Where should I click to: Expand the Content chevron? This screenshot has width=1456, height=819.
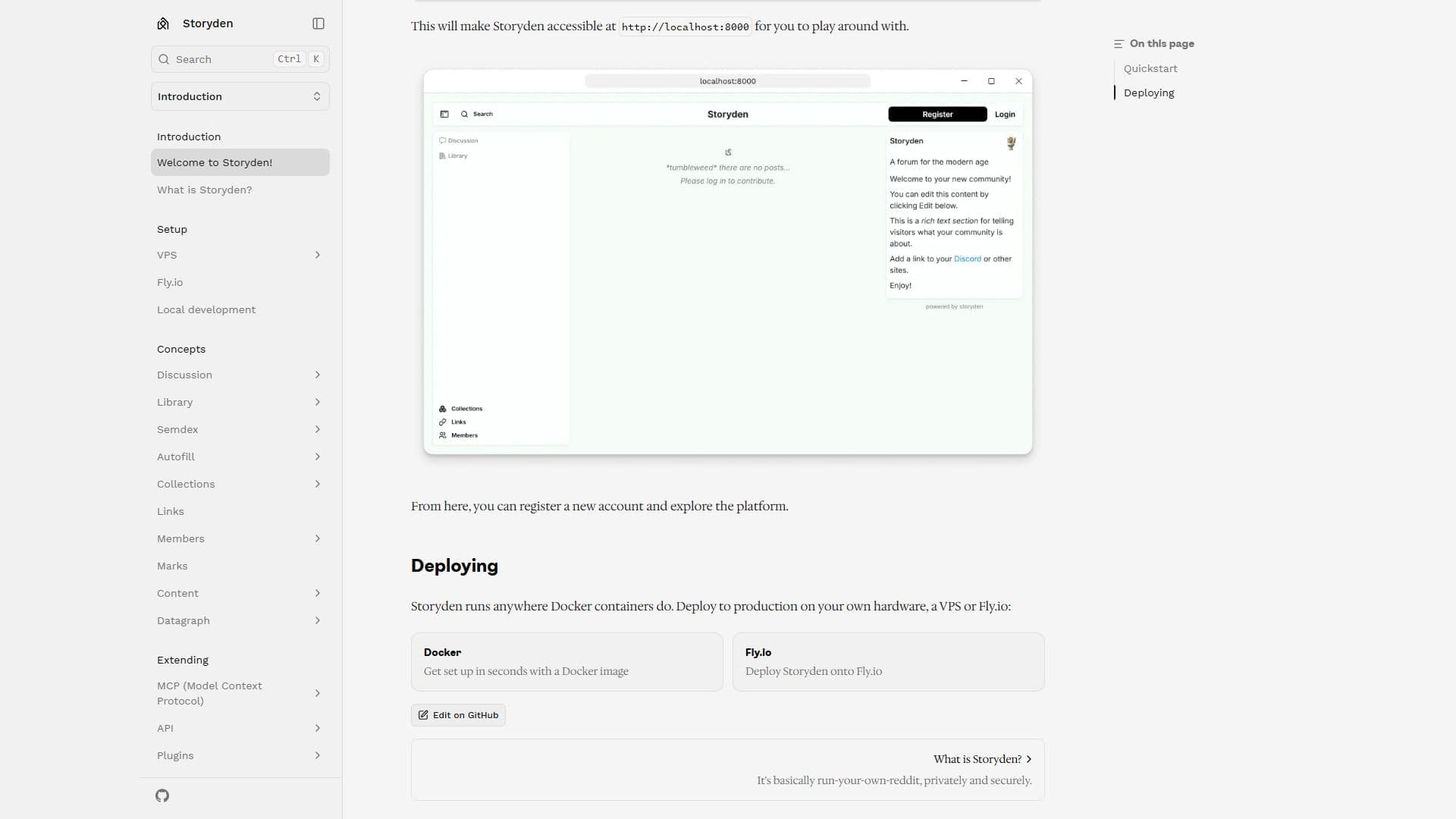[317, 593]
